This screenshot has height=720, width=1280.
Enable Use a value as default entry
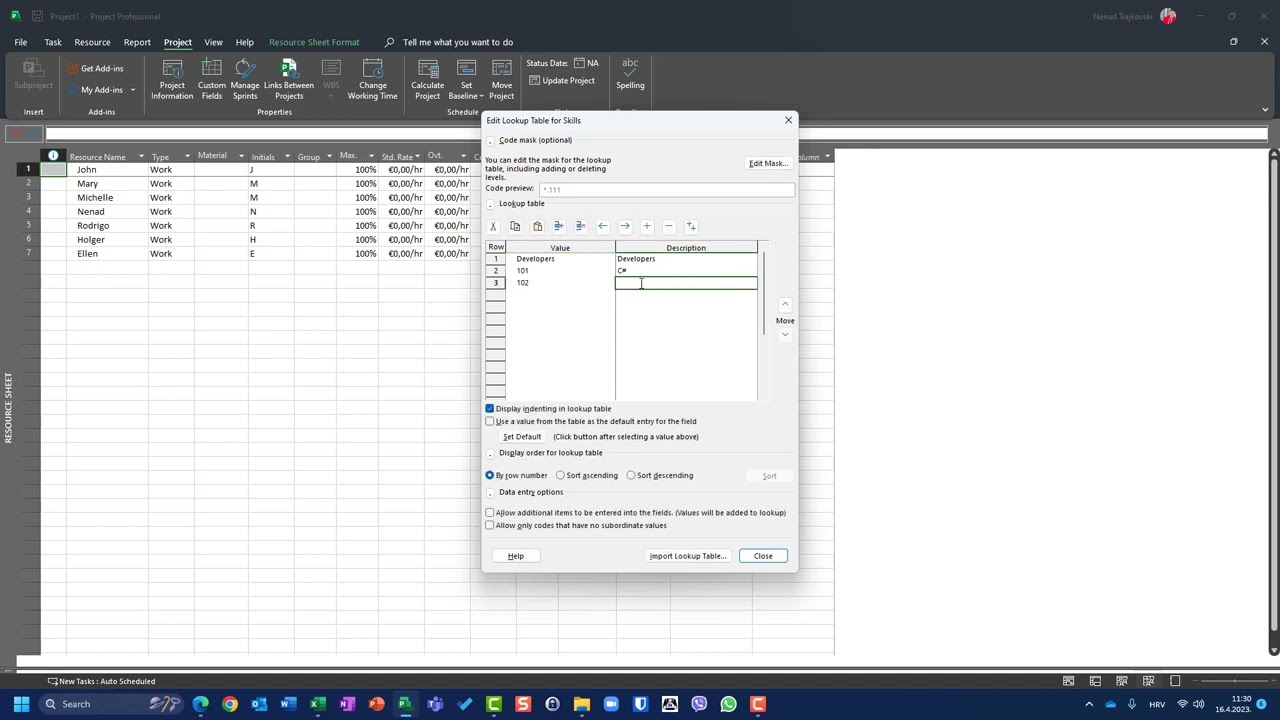[490, 422]
